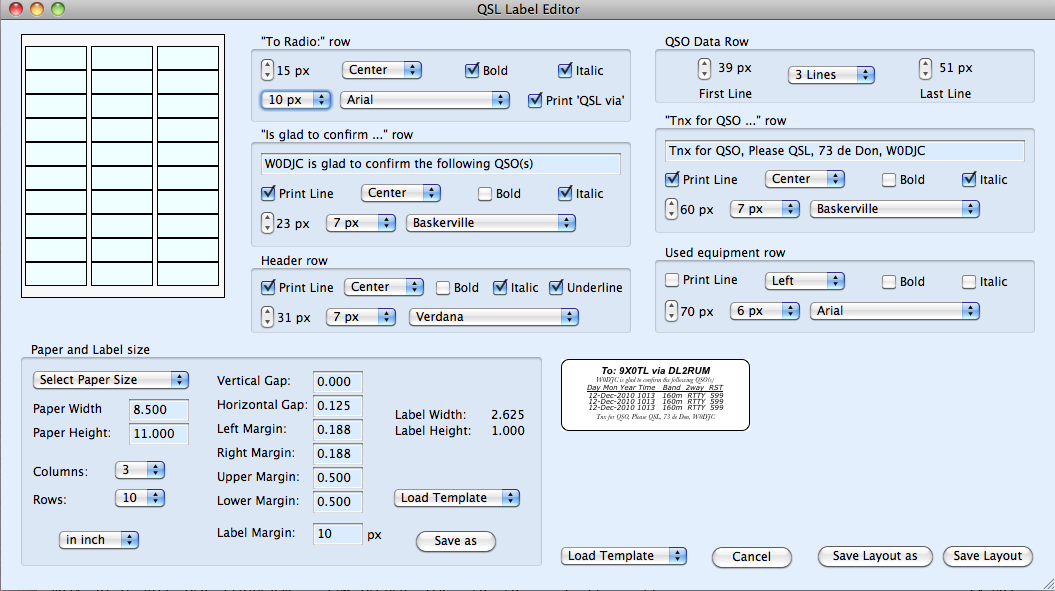Enable Print Line in Used equipment row

(673, 280)
